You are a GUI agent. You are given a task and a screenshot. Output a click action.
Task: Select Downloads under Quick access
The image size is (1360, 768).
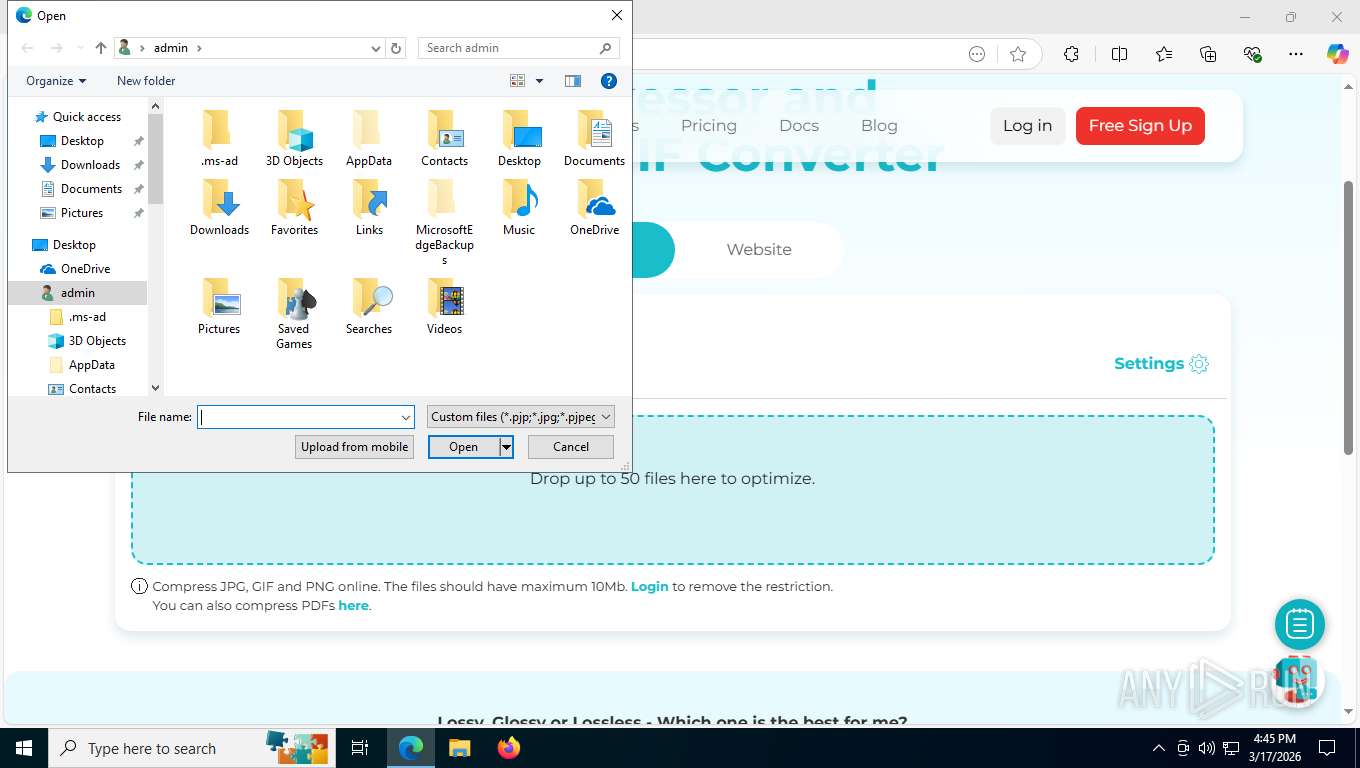click(x=90, y=165)
